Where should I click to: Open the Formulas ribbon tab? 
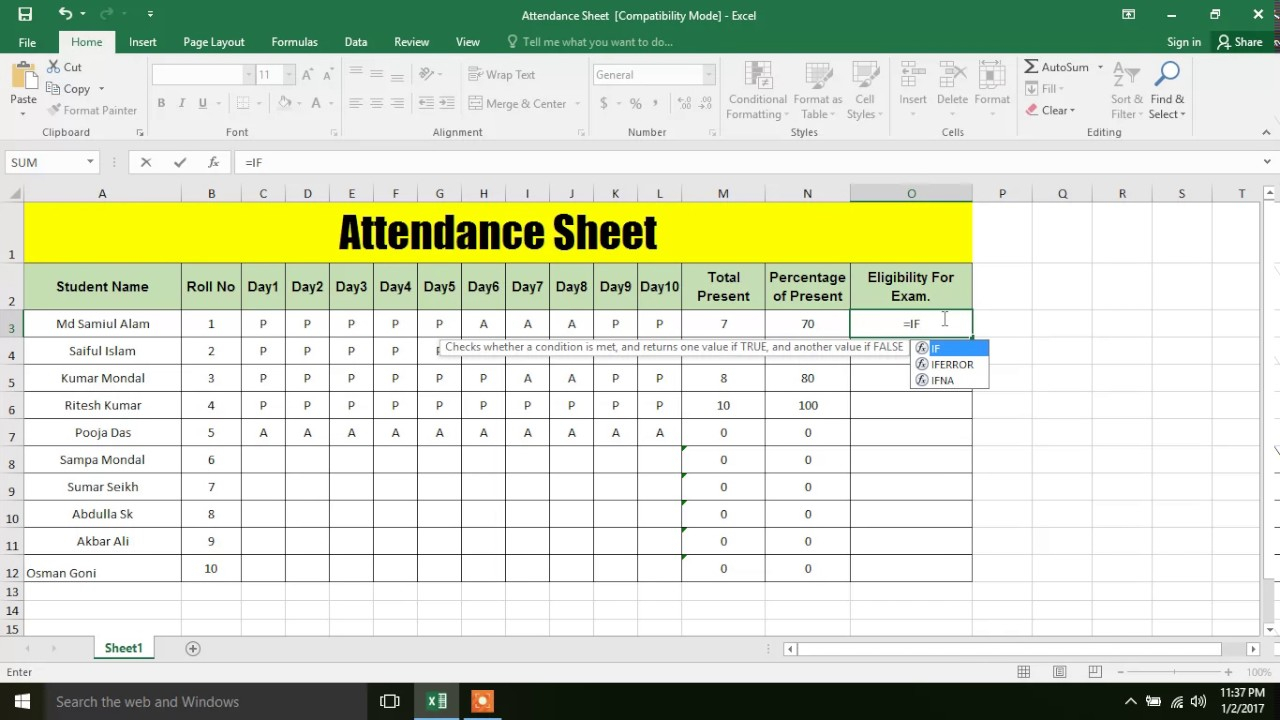point(294,42)
